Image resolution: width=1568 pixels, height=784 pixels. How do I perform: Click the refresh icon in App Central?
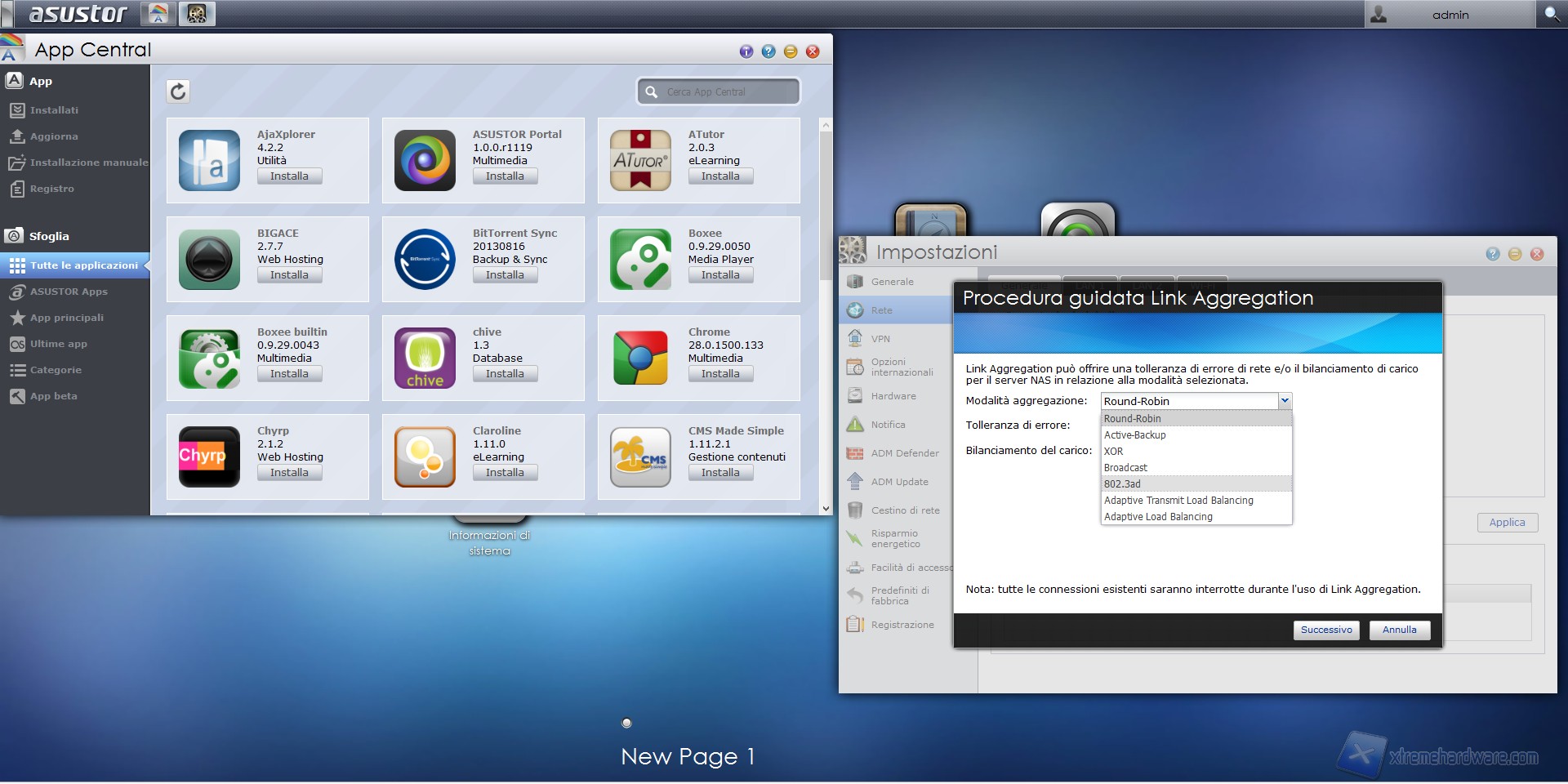click(178, 91)
